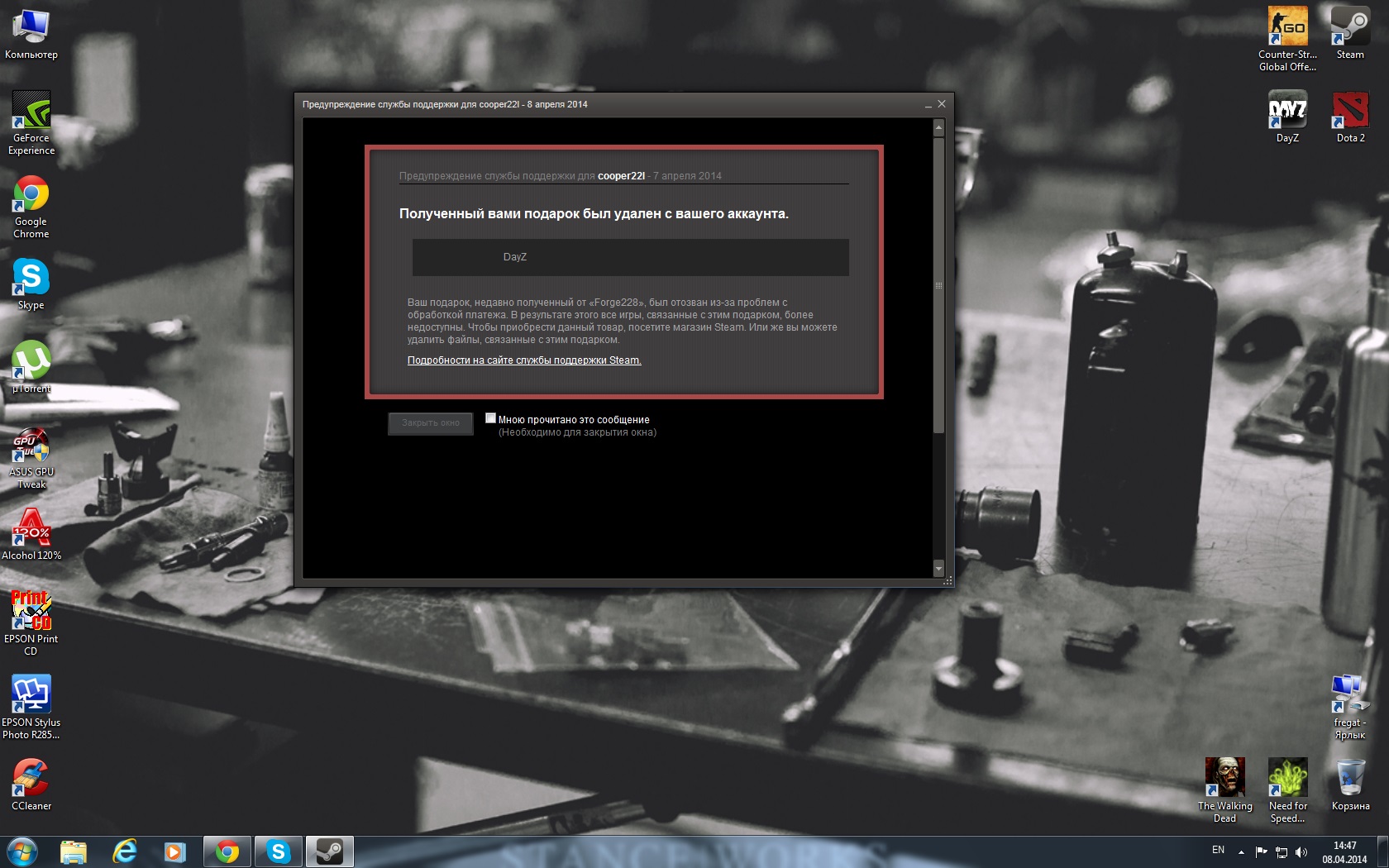
Task: Click the Steam taskbar button
Action: tap(330, 851)
